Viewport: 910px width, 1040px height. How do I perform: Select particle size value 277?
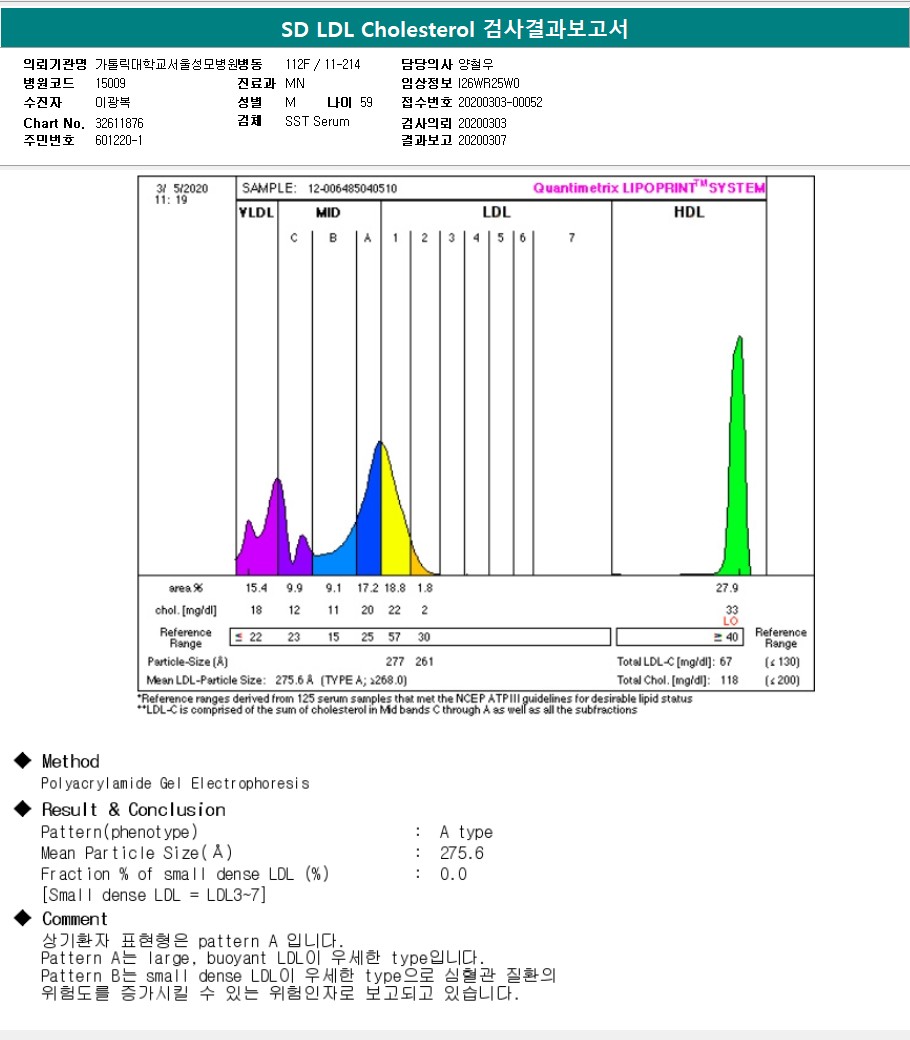395,662
